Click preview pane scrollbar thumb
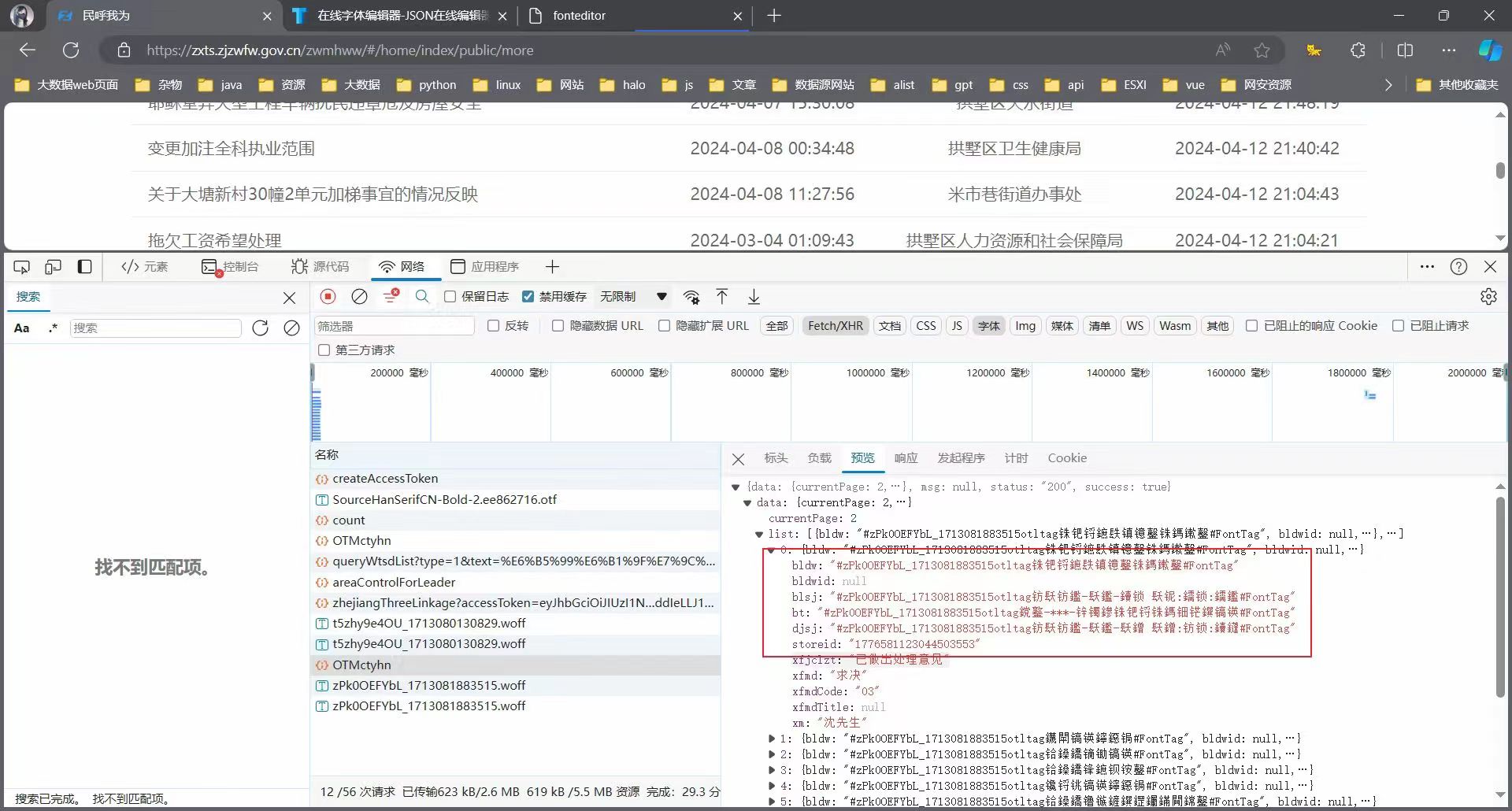The image size is (1512, 811). tap(1500, 598)
